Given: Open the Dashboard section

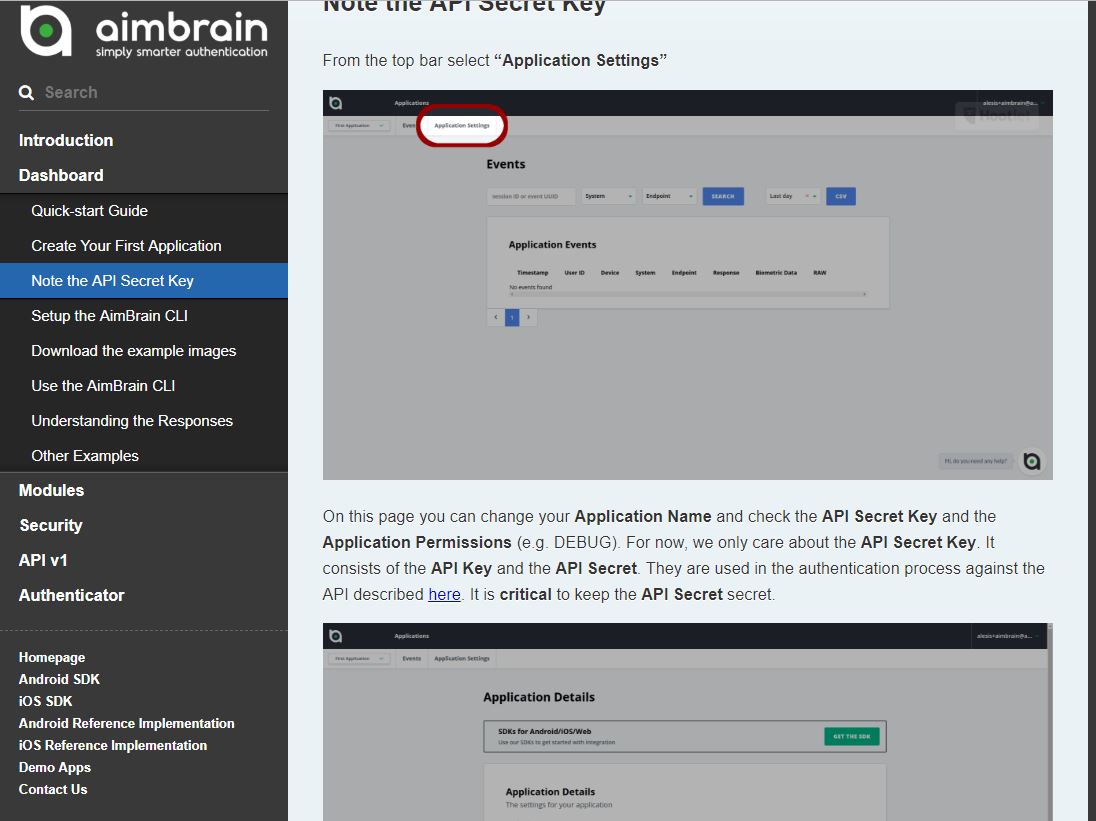Looking at the screenshot, I should coord(61,175).
